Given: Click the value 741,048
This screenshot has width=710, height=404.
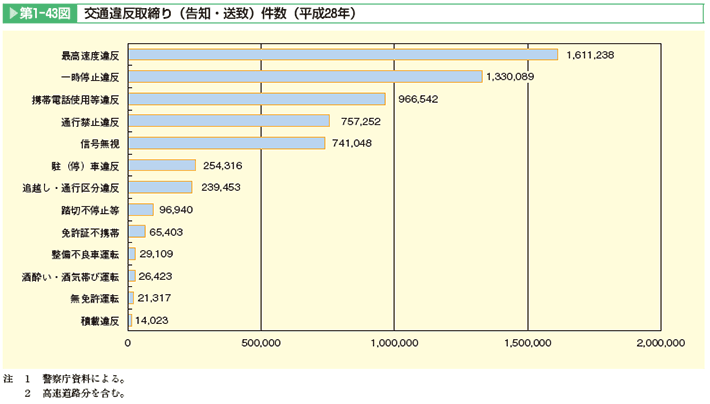Looking at the screenshot, I should click(352, 143).
